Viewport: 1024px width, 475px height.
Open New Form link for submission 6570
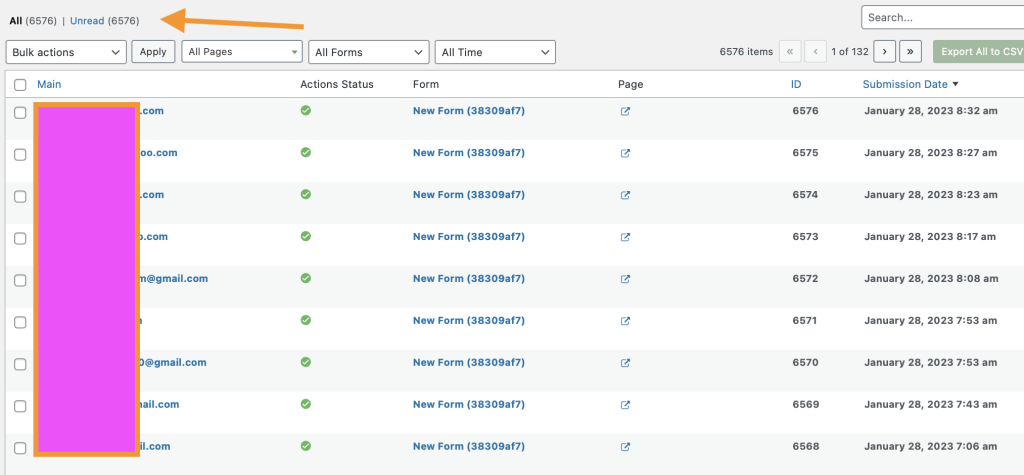pos(468,363)
